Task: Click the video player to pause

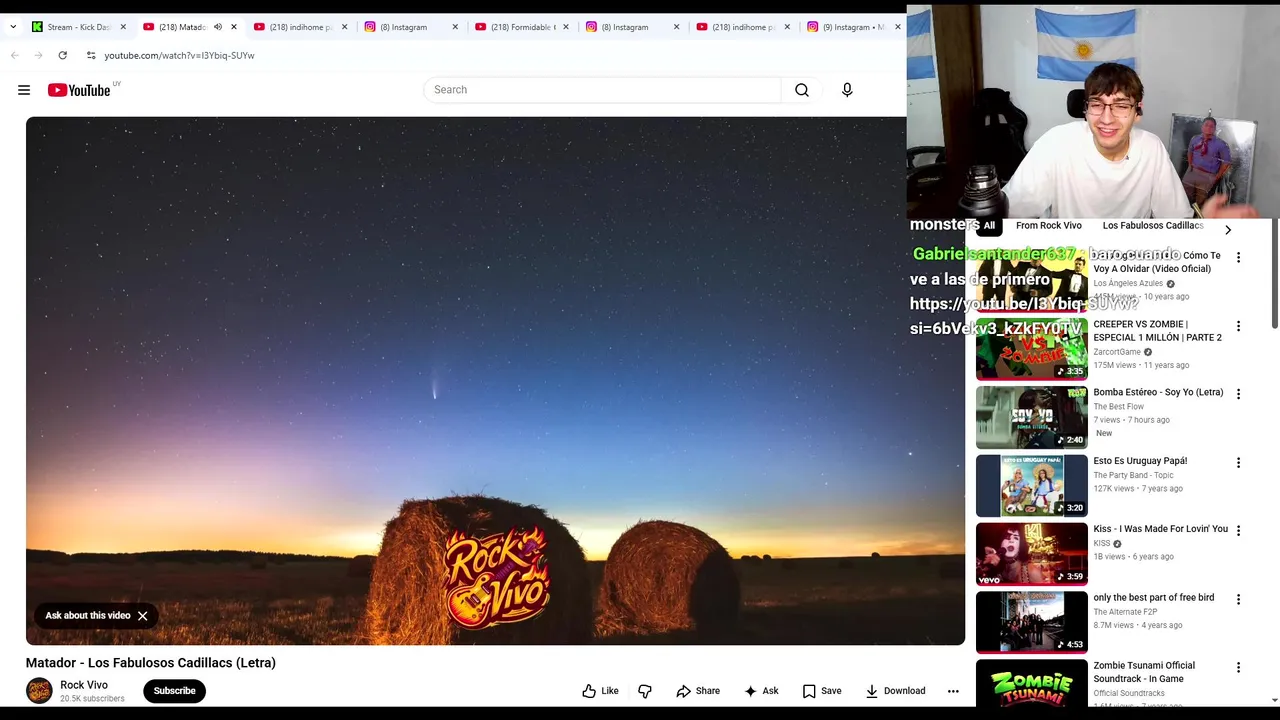Action: [x=495, y=381]
